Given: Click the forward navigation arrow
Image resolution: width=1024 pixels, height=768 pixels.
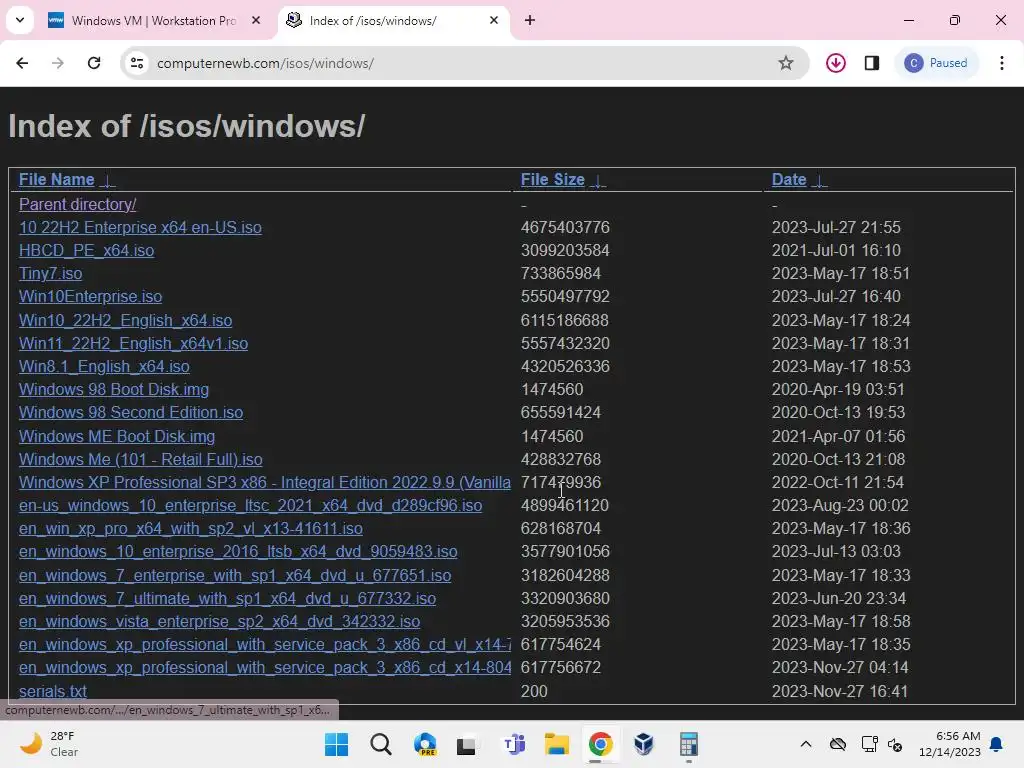Looking at the screenshot, I should 58,63.
